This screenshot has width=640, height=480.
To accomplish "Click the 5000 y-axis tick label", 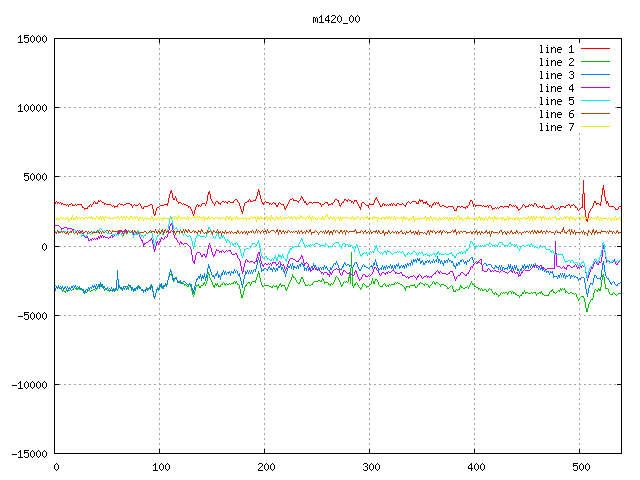I will click(35, 177).
